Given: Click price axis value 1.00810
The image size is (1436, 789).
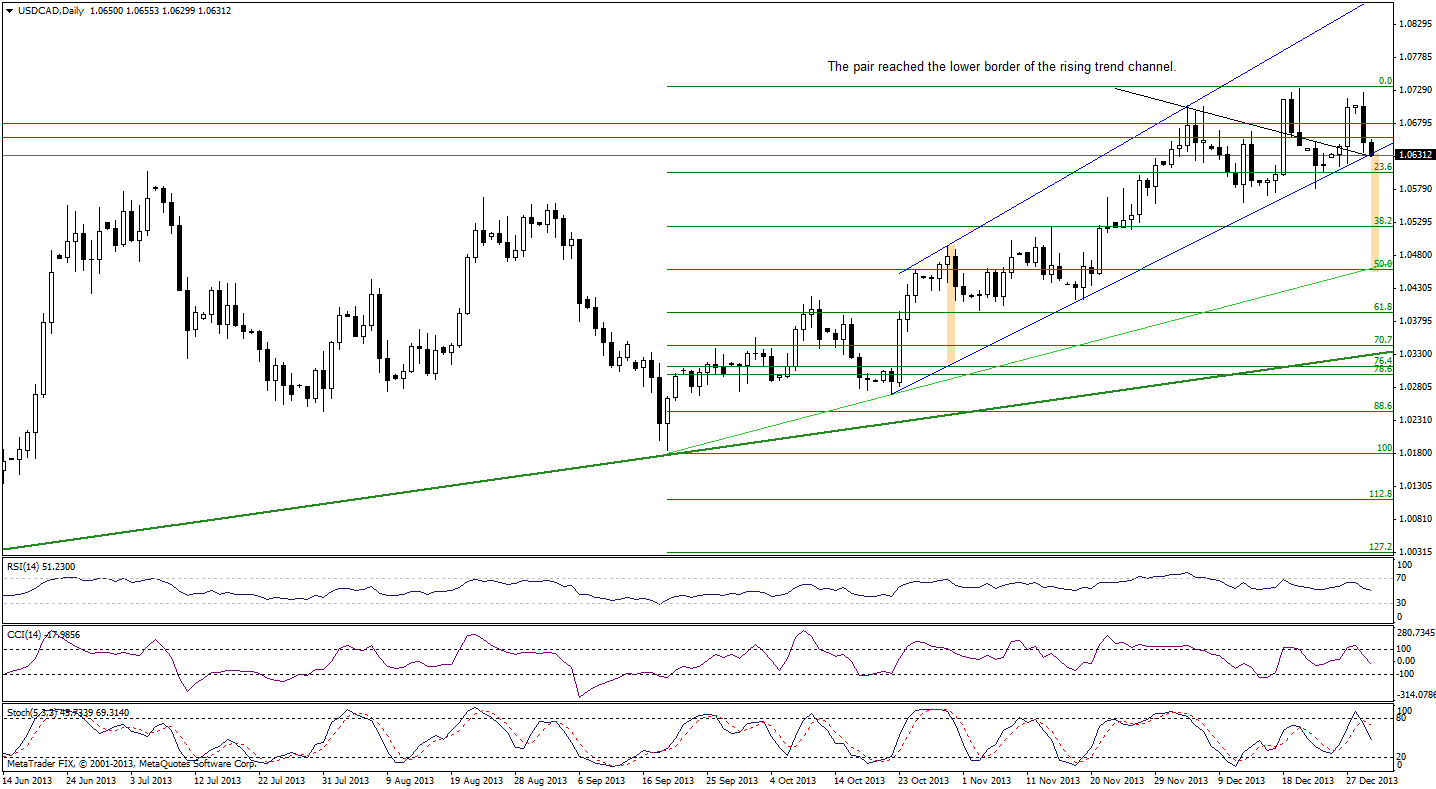Looking at the screenshot, I should [x=1415, y=518].
